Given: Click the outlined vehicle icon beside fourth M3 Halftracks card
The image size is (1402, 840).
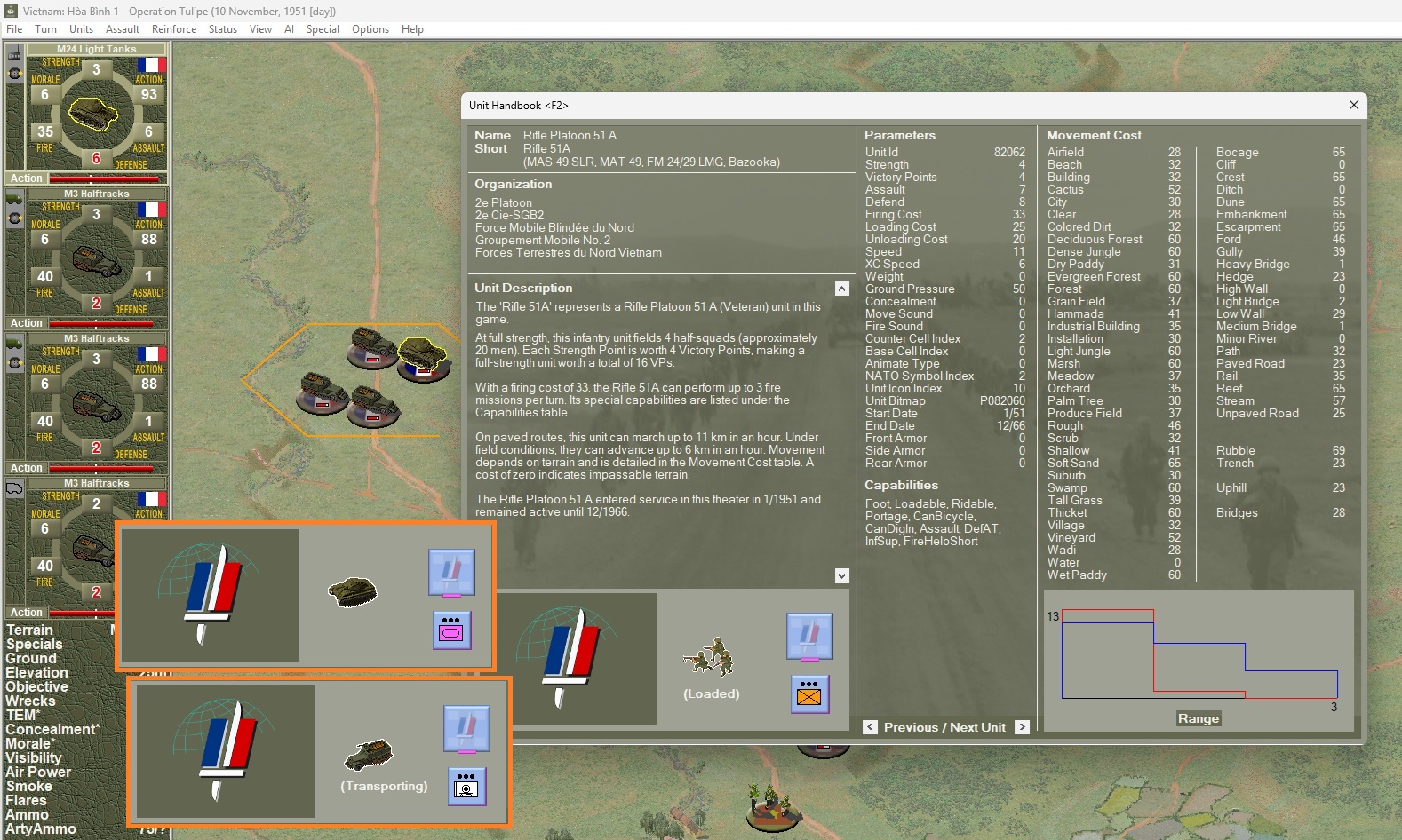Looking at the screenshot, I should [x=14, y=488].
